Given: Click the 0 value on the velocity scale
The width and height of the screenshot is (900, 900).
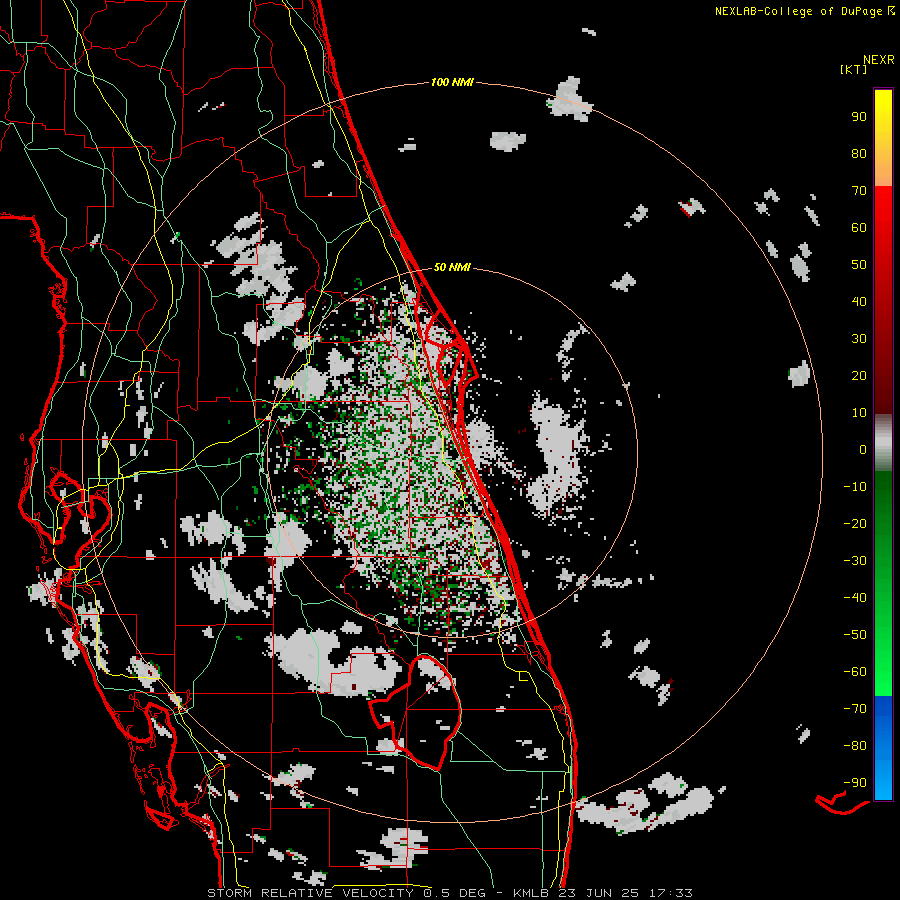Looking at the screenshot, I should (863, 449).
